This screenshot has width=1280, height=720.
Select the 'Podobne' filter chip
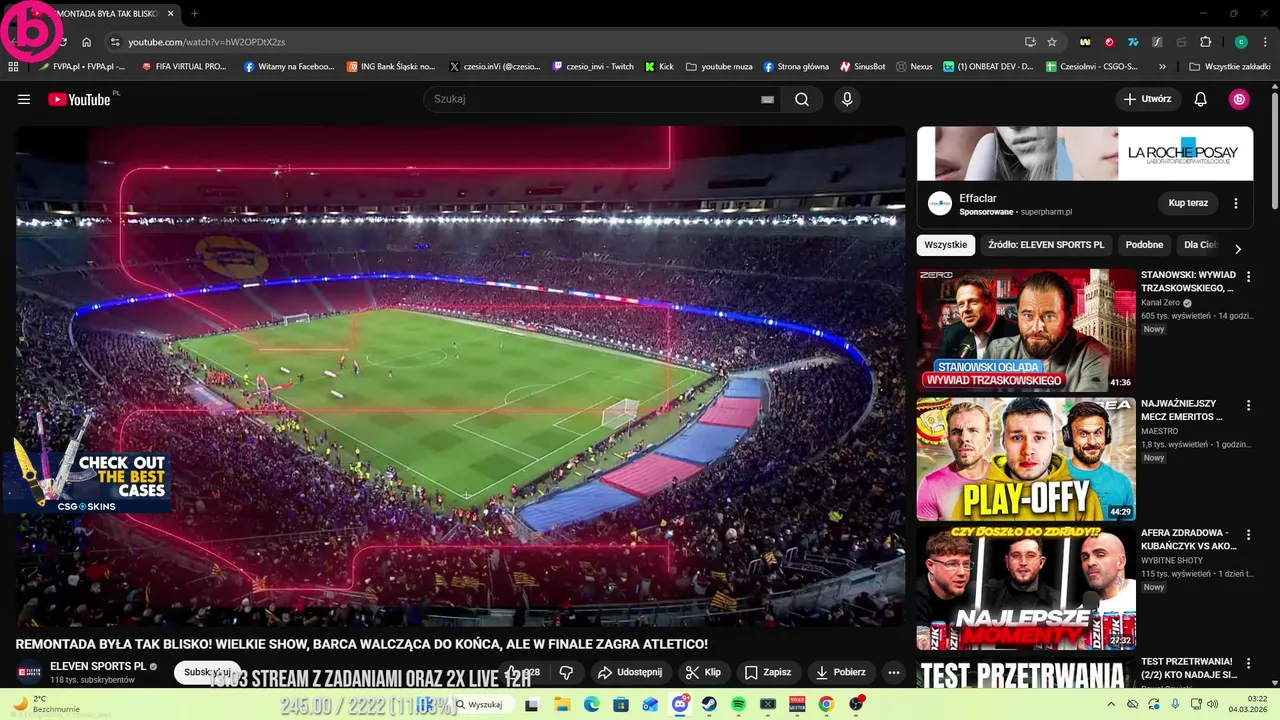coord(1144,245)
